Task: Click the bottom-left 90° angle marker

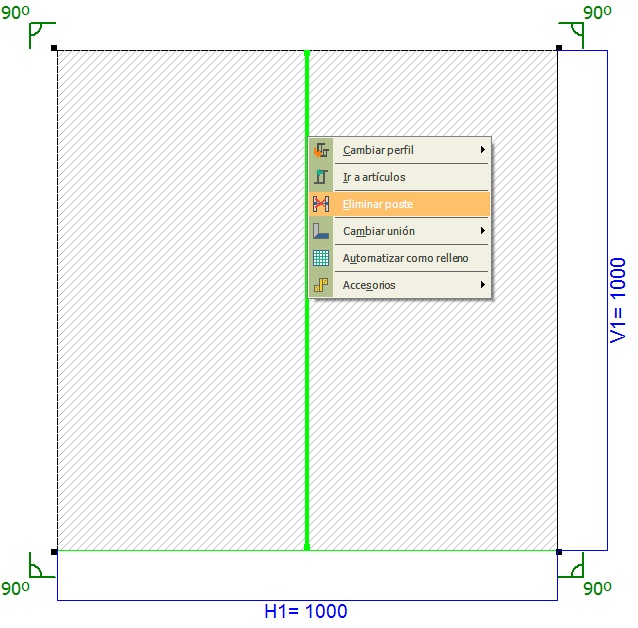Action: tap(42, 565)
